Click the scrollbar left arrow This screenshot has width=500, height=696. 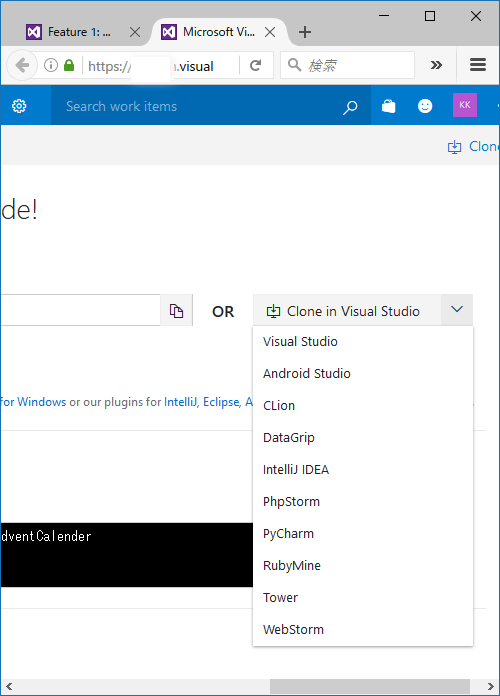(x=9, y=686)
